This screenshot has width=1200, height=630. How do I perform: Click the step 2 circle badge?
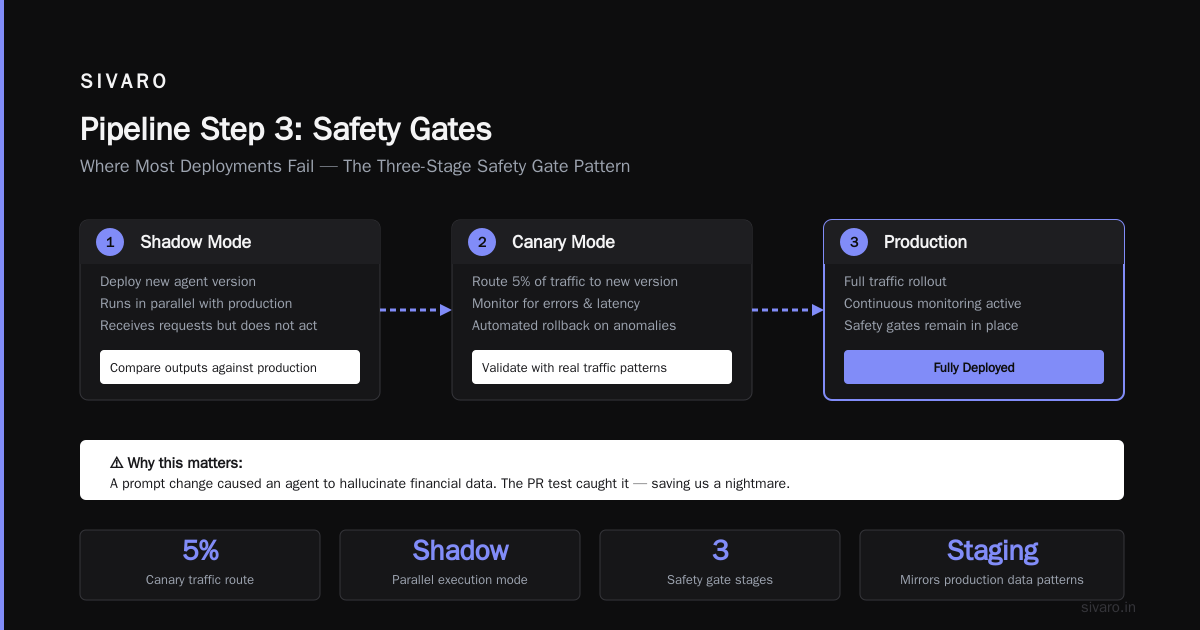click(x=482, y=242)
